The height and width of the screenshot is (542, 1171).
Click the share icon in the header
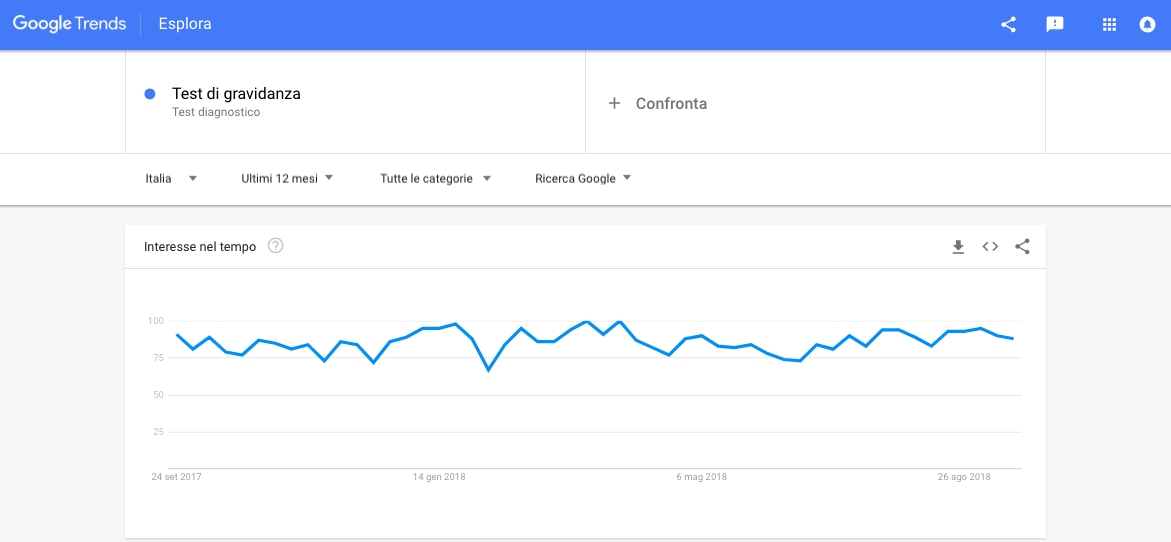1008,25
